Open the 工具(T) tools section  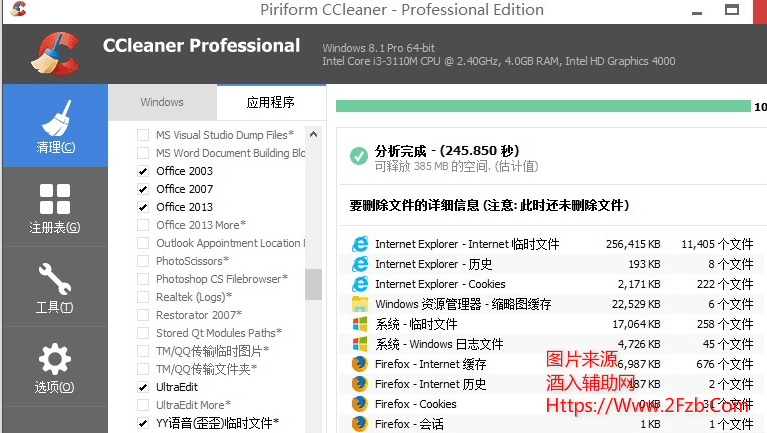(x=55, y=287)
